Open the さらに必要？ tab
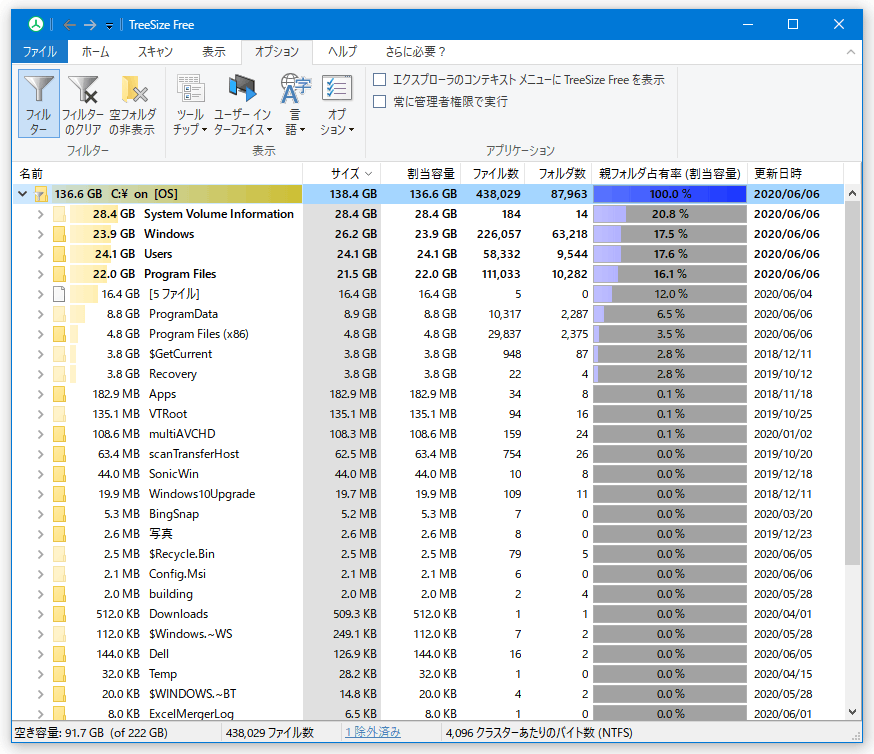 pos(416,52)
